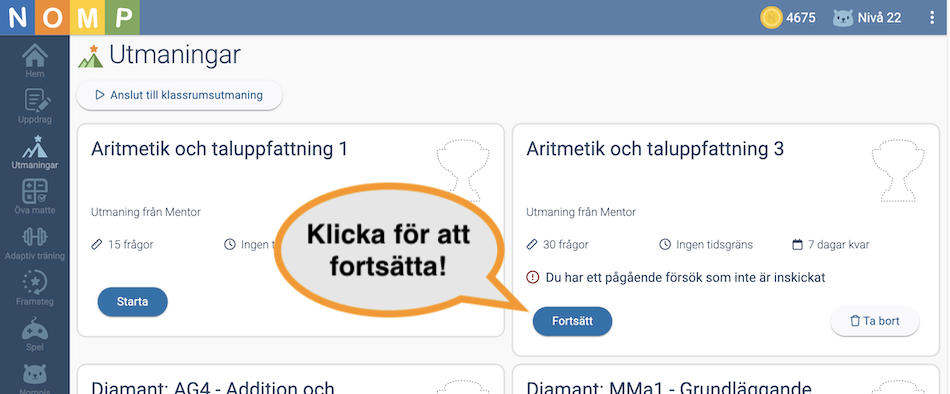The height and width of the screenshot is (394, 950).
Task: Open the three-dot menu at top right
Action: (x=932, y=18)
